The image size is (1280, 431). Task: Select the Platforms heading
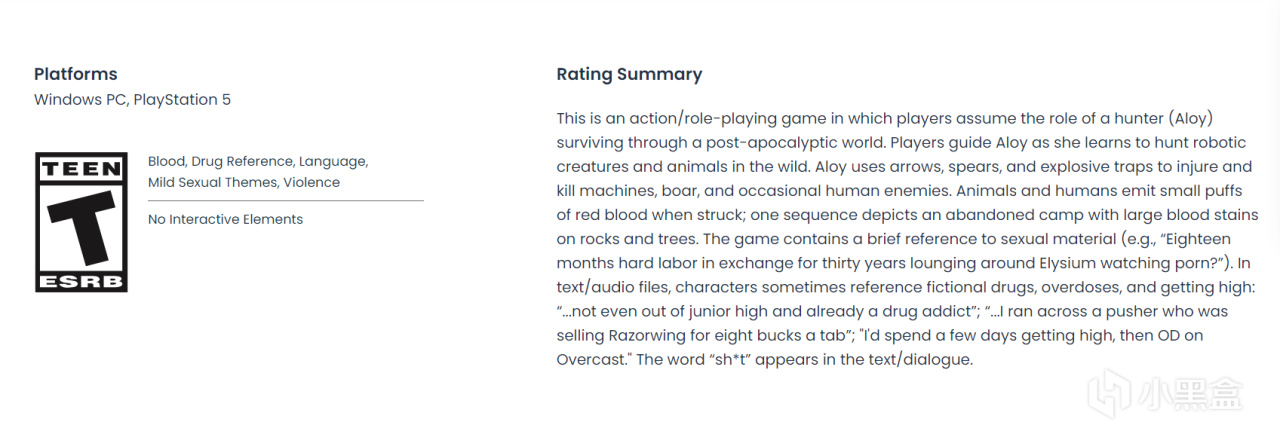[76, 74]
